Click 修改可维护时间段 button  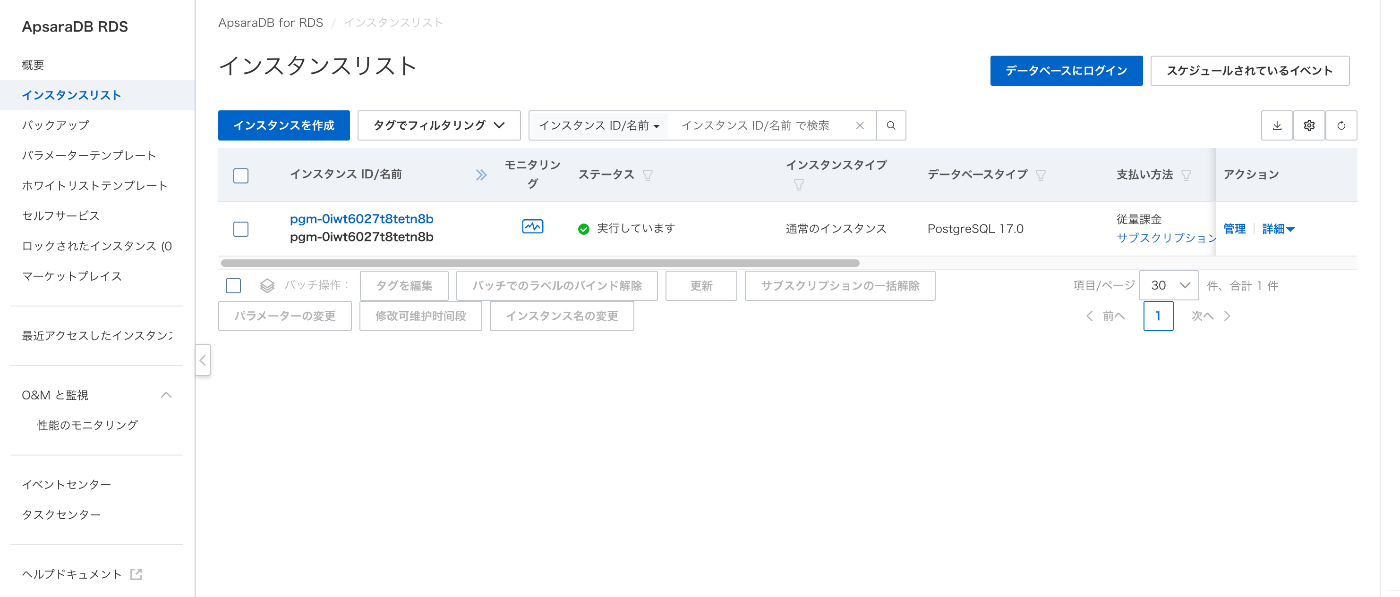[421, 316]
